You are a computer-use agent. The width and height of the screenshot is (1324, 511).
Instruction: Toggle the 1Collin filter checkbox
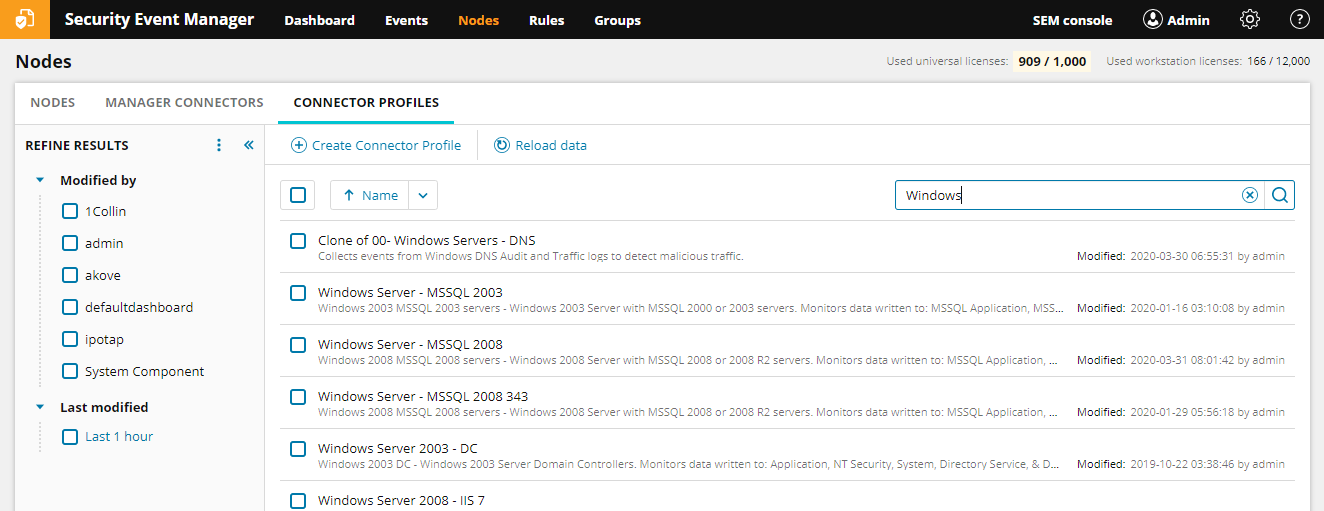[x=70, y=211]
